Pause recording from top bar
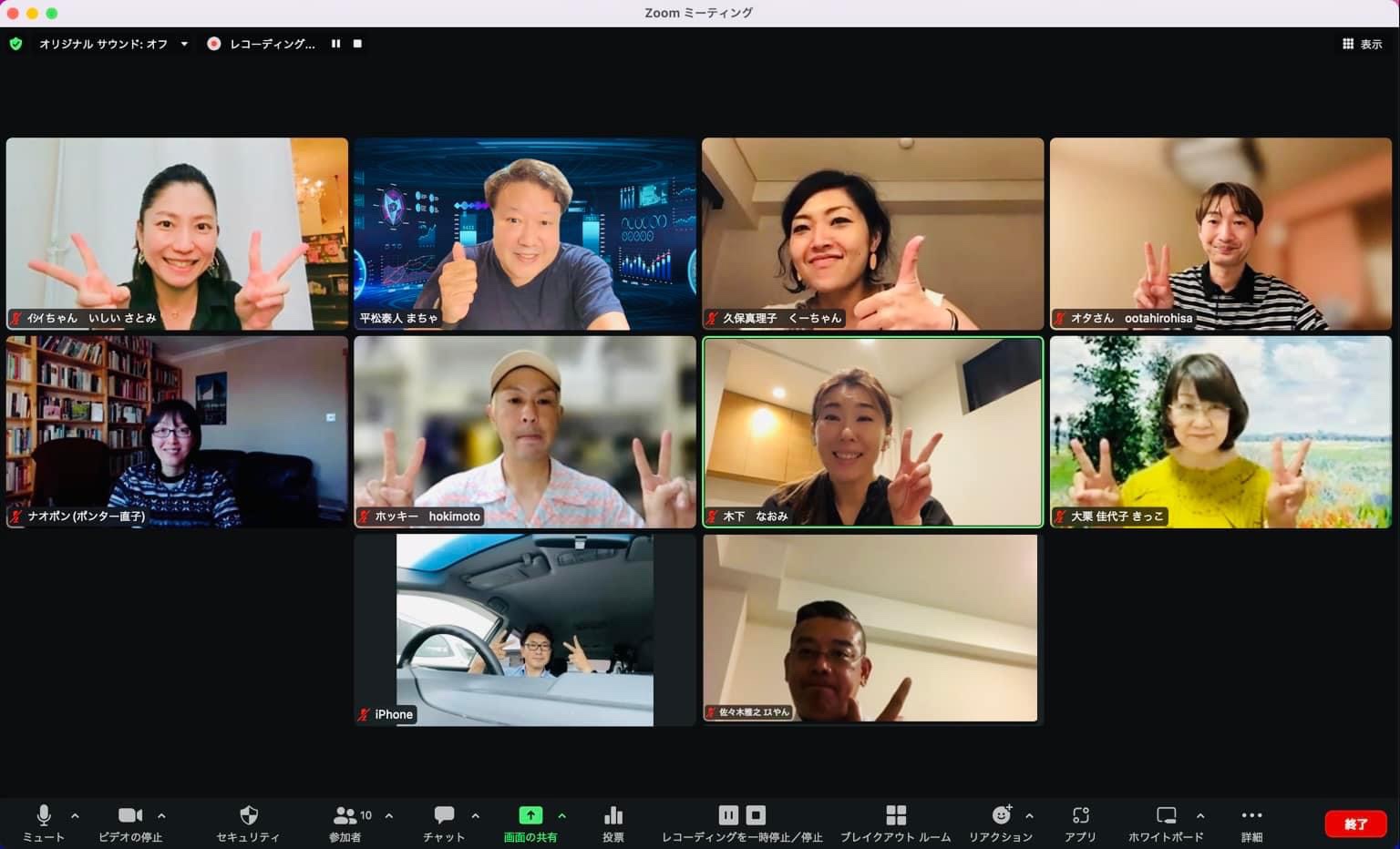The height and width of the screenshot is (849, 1400). [335, 44]
